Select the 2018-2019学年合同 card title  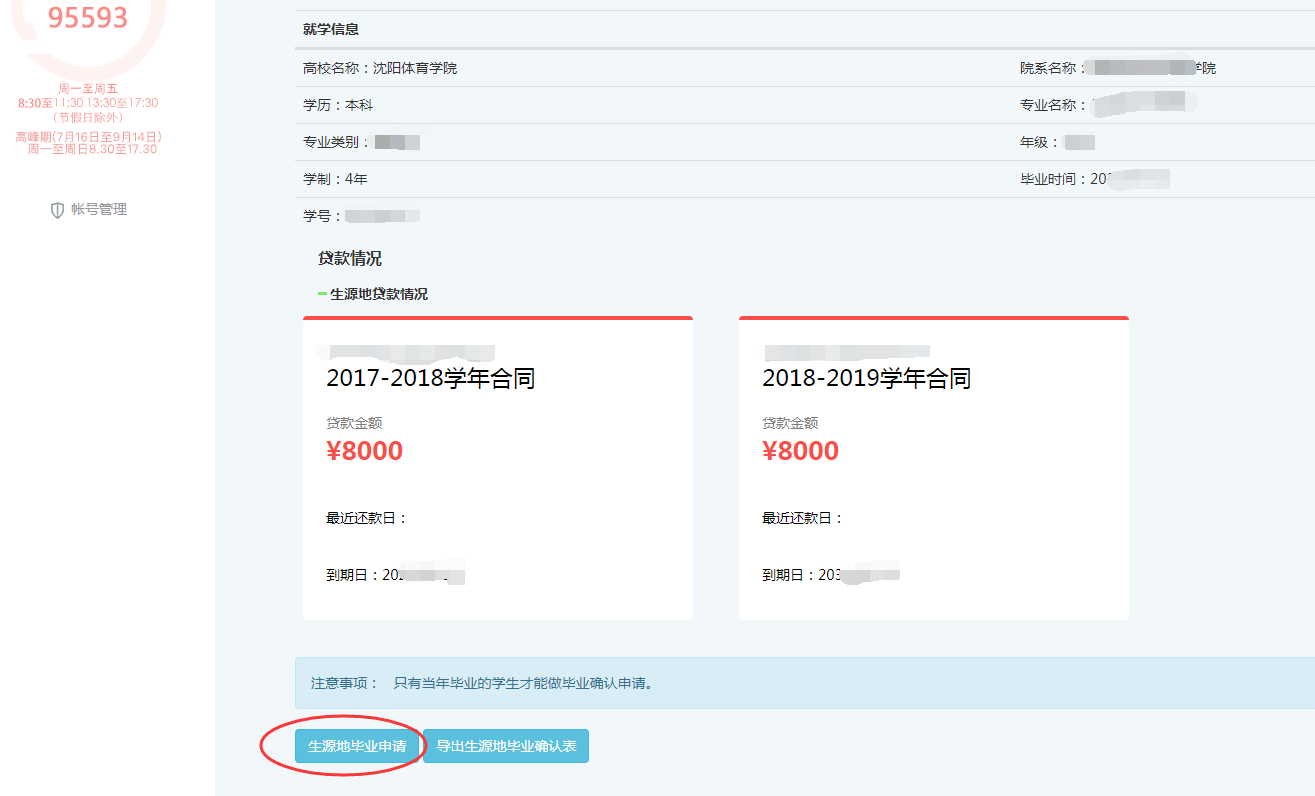click(x=866, y=379)
